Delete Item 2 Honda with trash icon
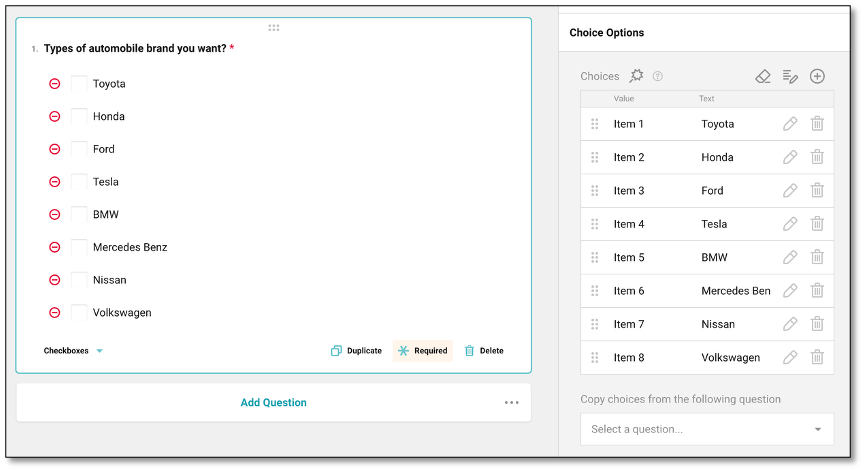 [x=817, y=157]
